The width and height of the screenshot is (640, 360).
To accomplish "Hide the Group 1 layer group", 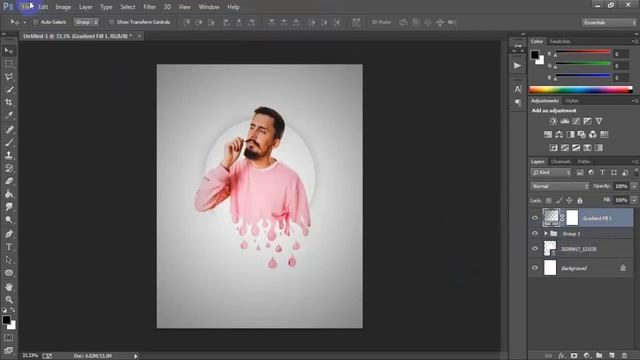I will pyautogui.click(x=535, y=233).
